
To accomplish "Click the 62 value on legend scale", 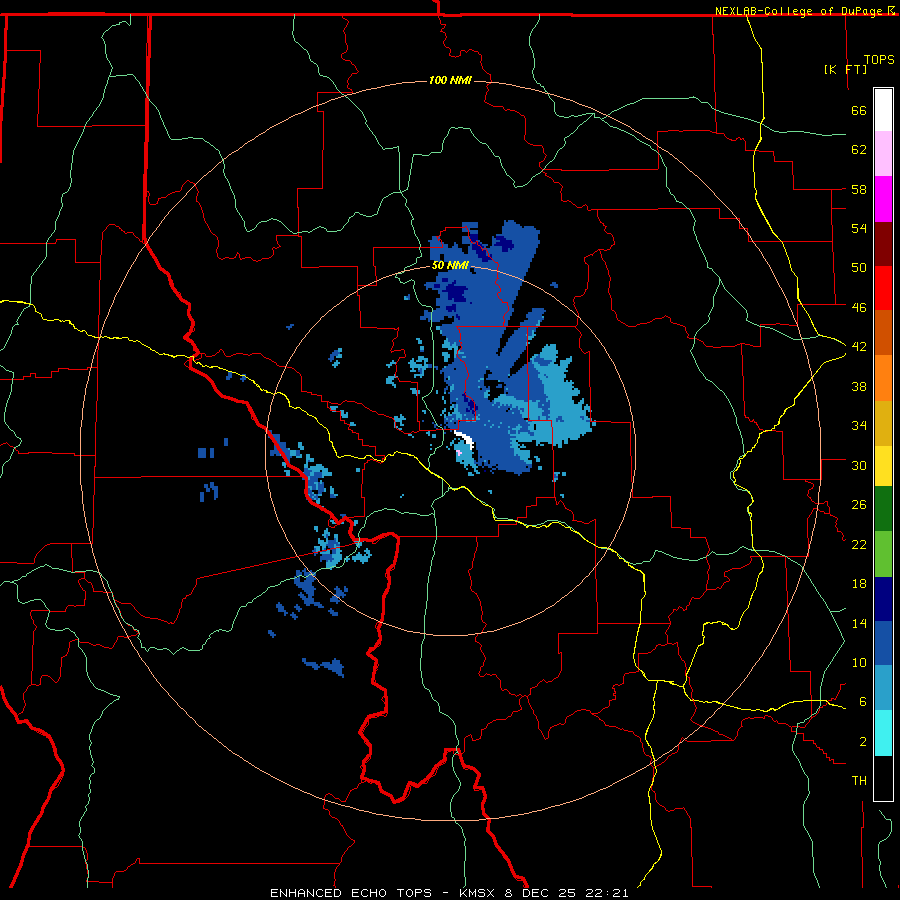I will click(859, 150).
